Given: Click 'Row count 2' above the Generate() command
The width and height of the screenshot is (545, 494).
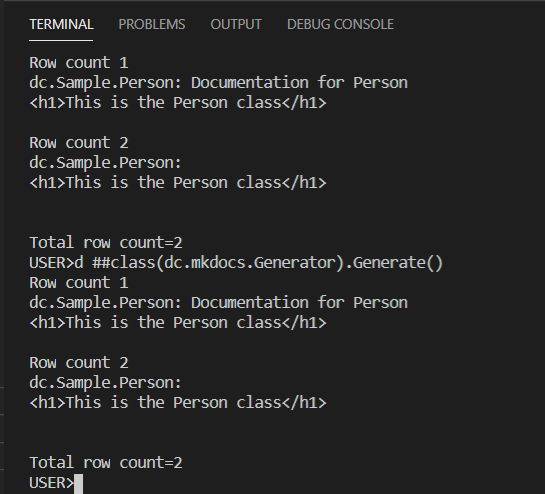Looking at the screenshot, I should click(x=79, y=143).
